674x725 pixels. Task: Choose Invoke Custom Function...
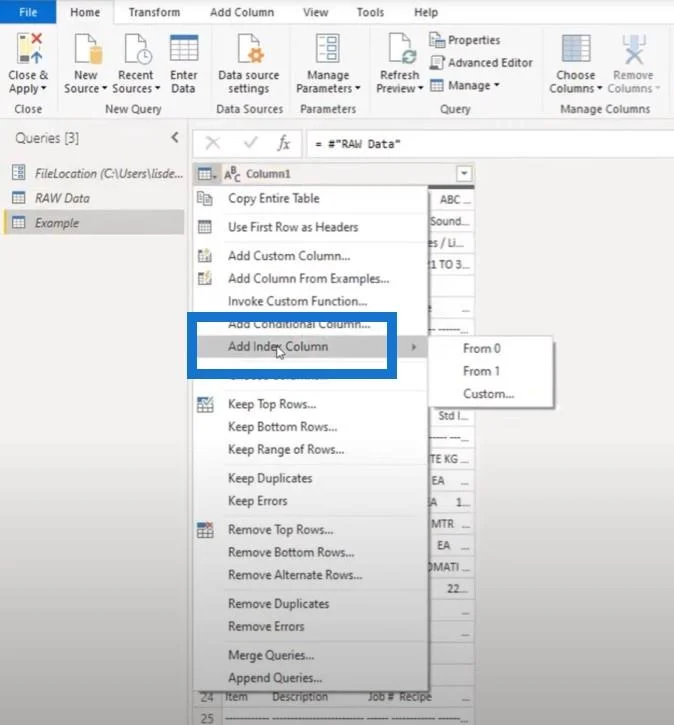coord(311,301)
